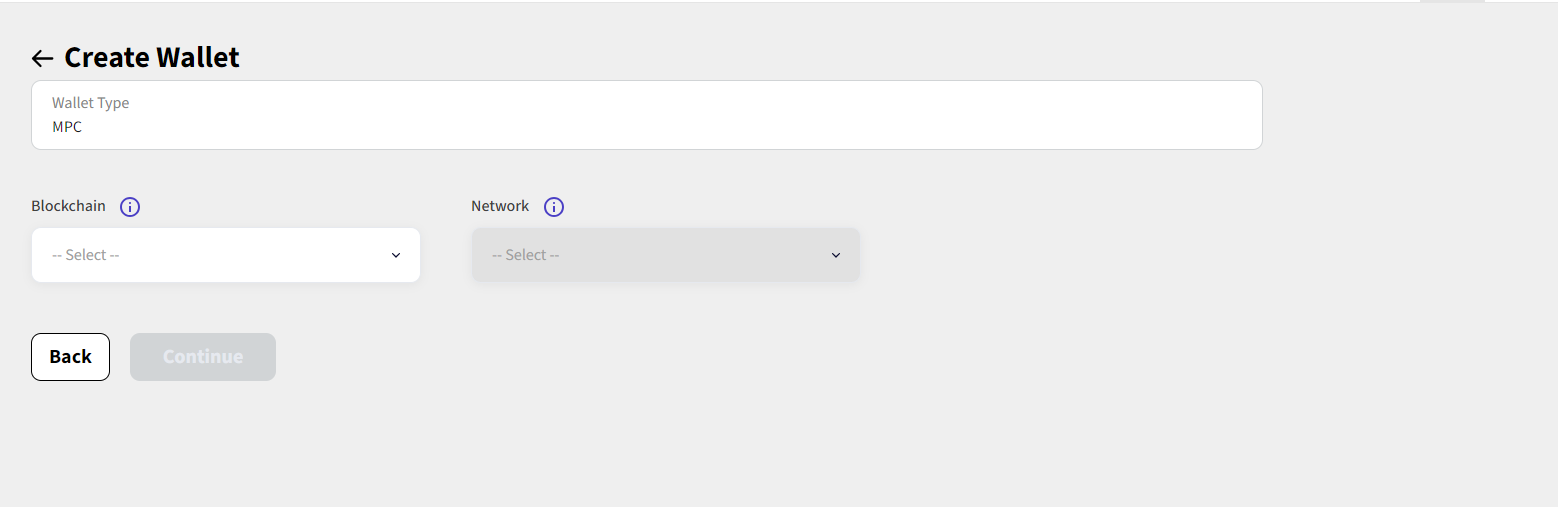The width and height of the screenshot is (1558, 507).
Task: Click the Wallet Type label text
Action: pos(90,103)
